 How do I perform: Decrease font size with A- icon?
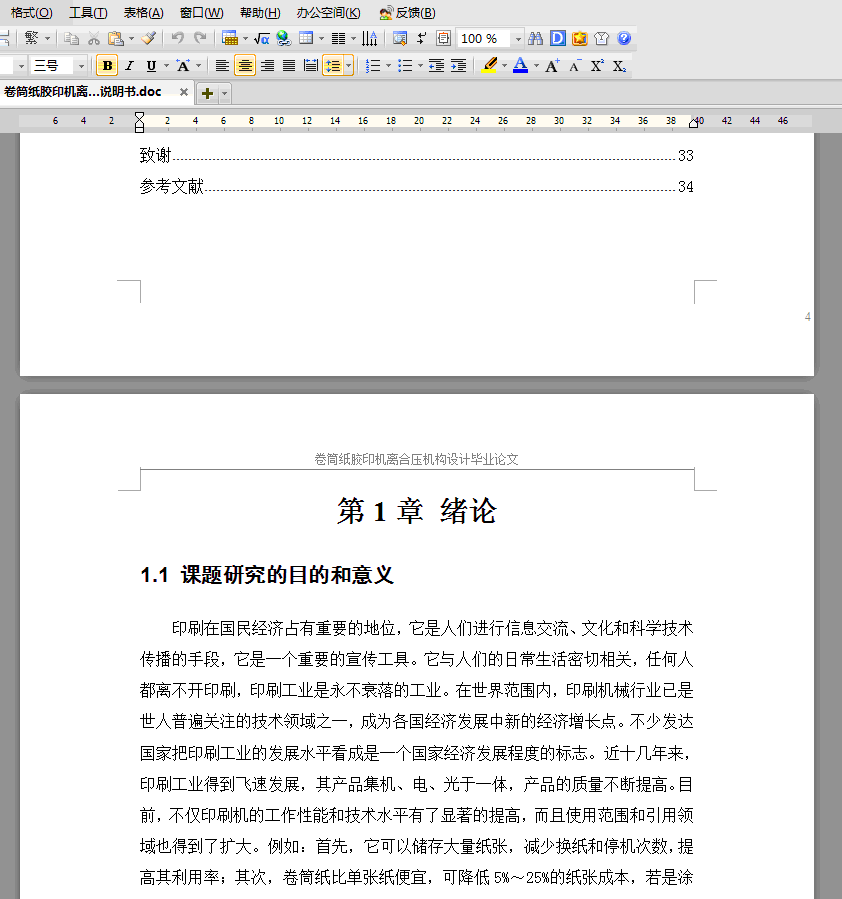click(575, 66)
